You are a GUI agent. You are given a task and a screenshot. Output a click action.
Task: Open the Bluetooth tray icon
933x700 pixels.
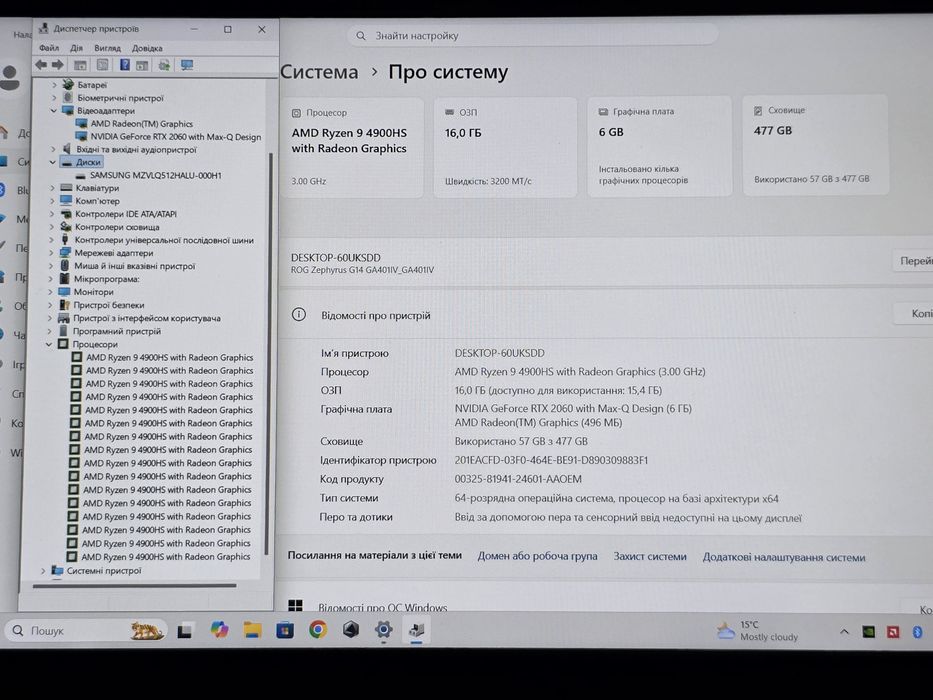click(918, 632)
